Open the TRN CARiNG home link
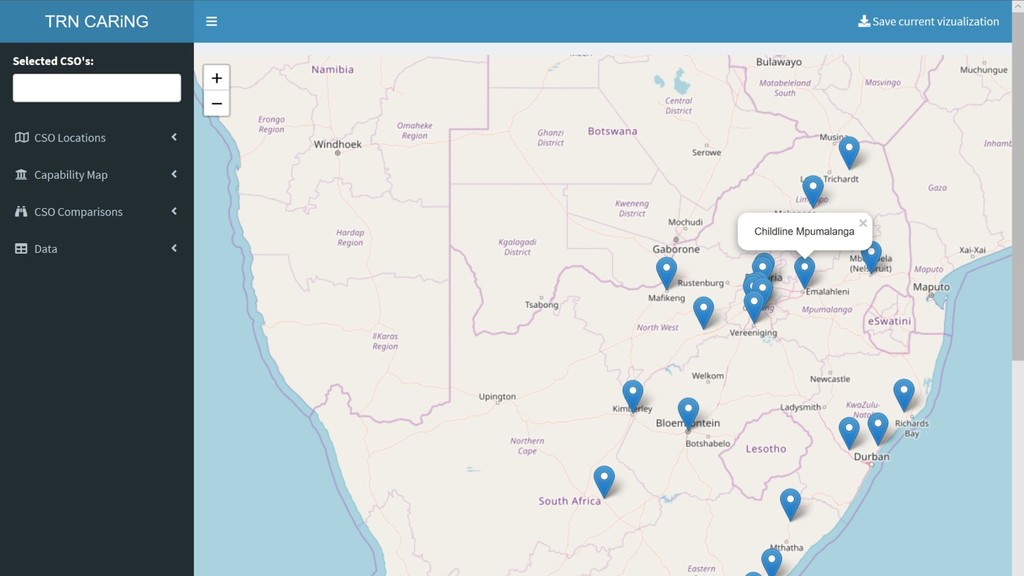This screenshot has height=576, width=1024. (x=97, y=22)
